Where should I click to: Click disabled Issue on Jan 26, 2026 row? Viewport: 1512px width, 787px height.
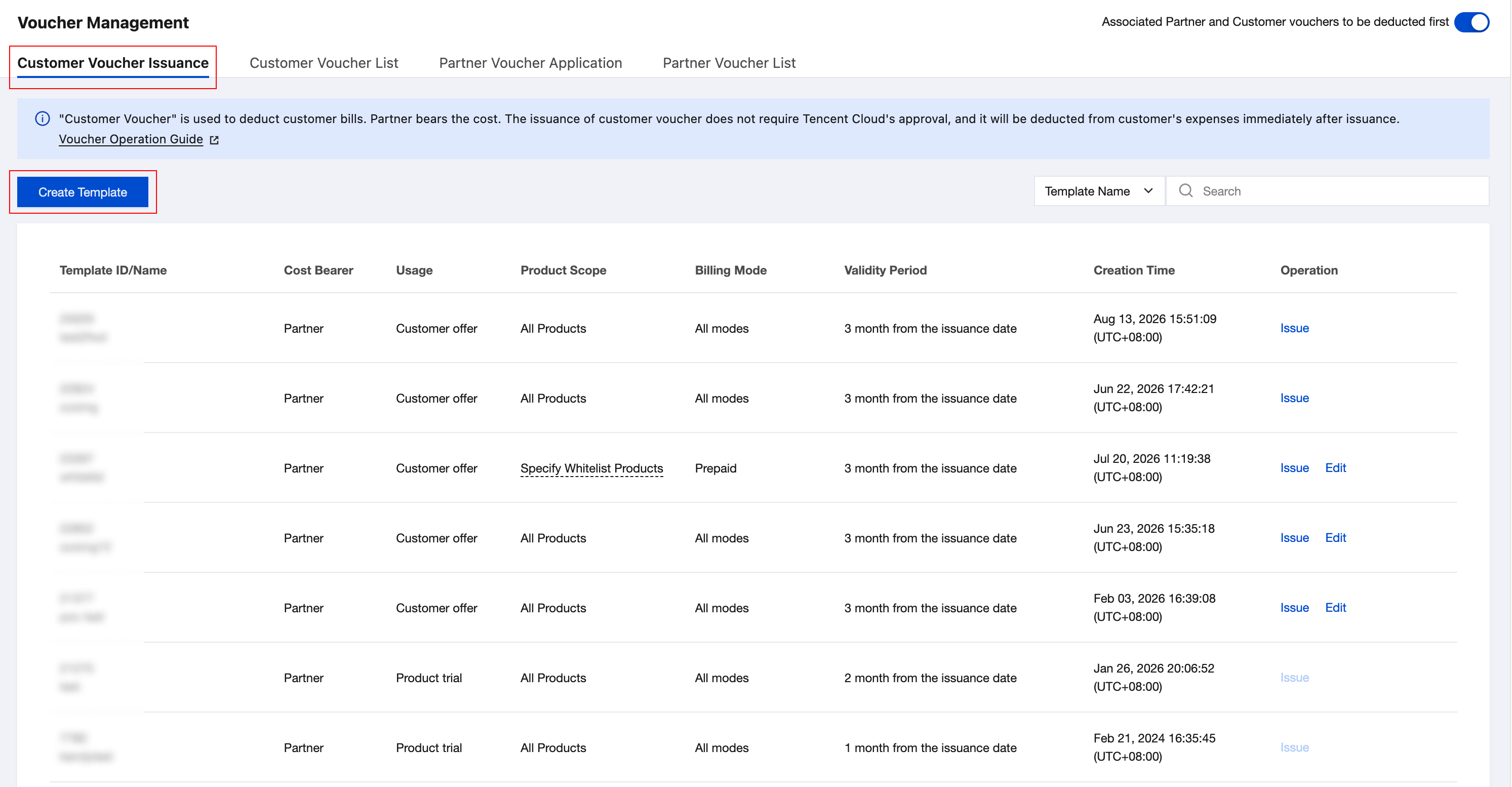pos(1294,677)
